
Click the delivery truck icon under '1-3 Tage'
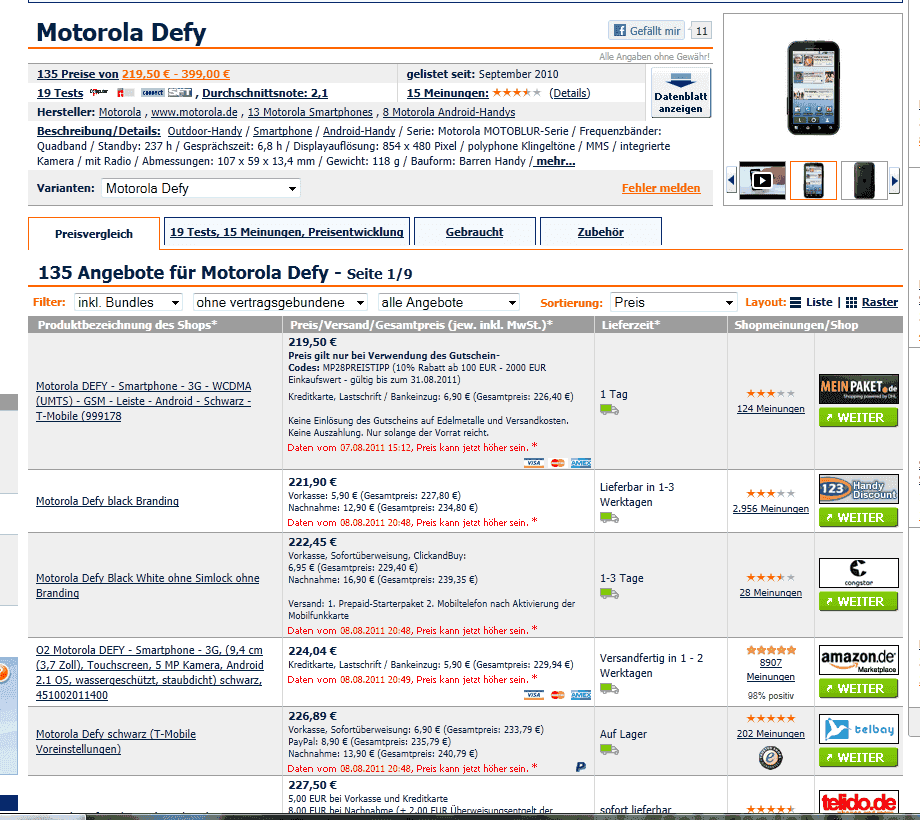(x=609, y=594)
